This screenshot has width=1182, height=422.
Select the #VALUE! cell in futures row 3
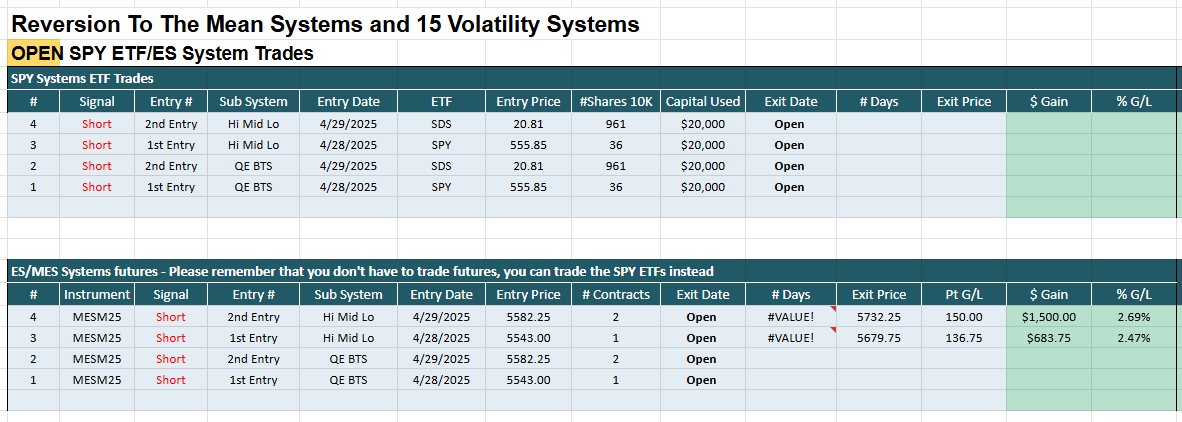pos(790,338)
